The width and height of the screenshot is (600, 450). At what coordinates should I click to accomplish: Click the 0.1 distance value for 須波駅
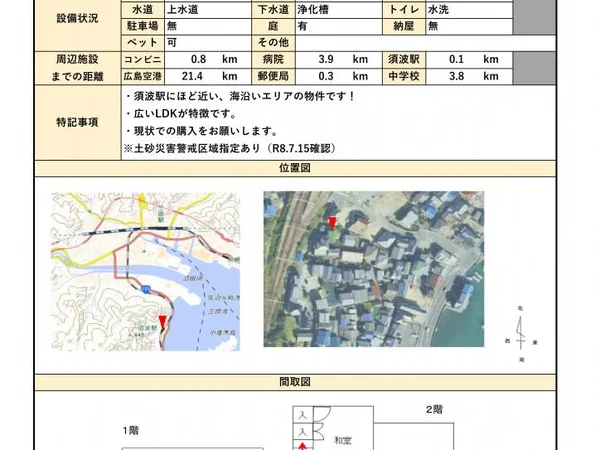coord(456,59)
